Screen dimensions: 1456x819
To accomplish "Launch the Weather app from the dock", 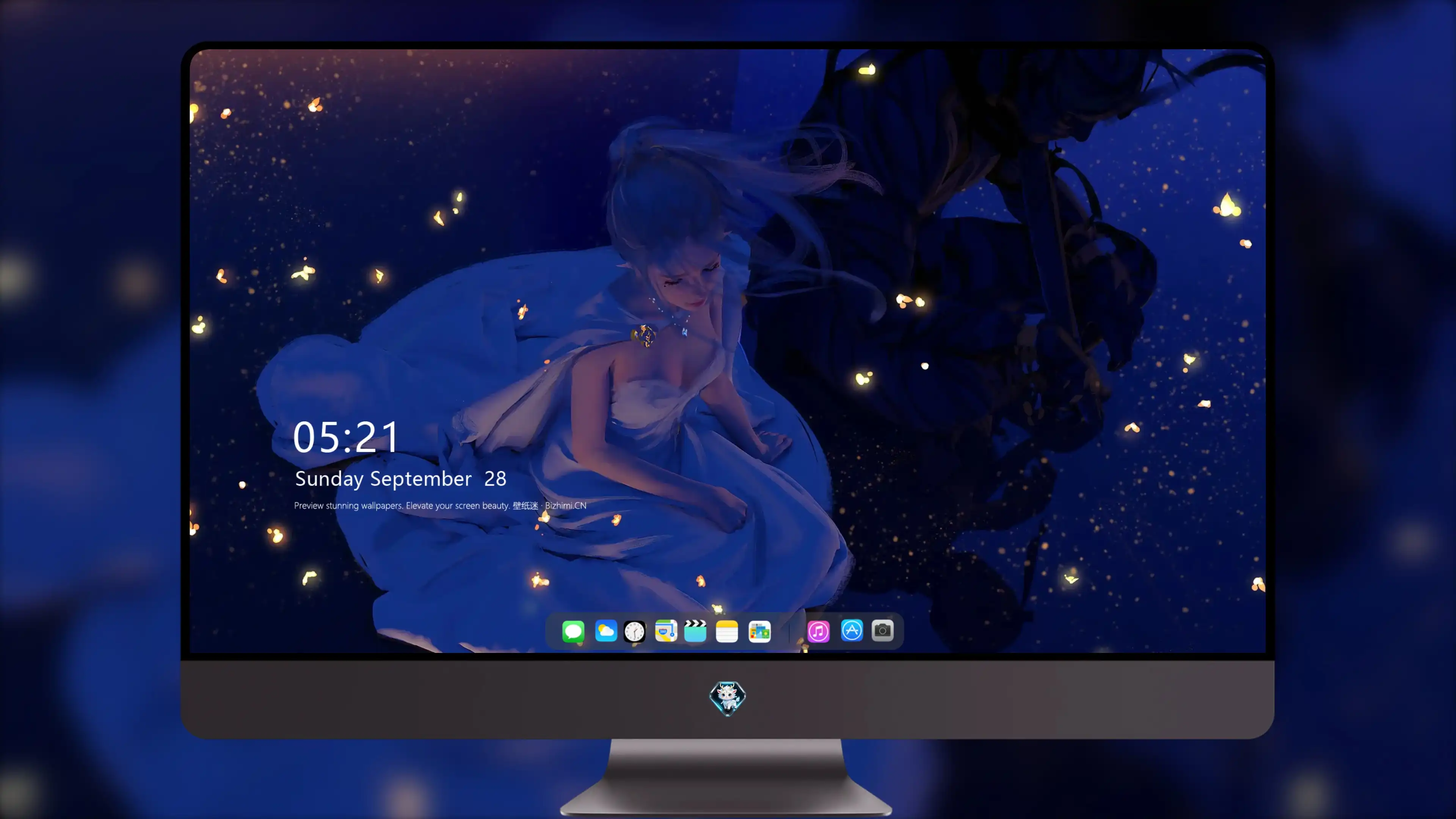I will tap(606, 631).
